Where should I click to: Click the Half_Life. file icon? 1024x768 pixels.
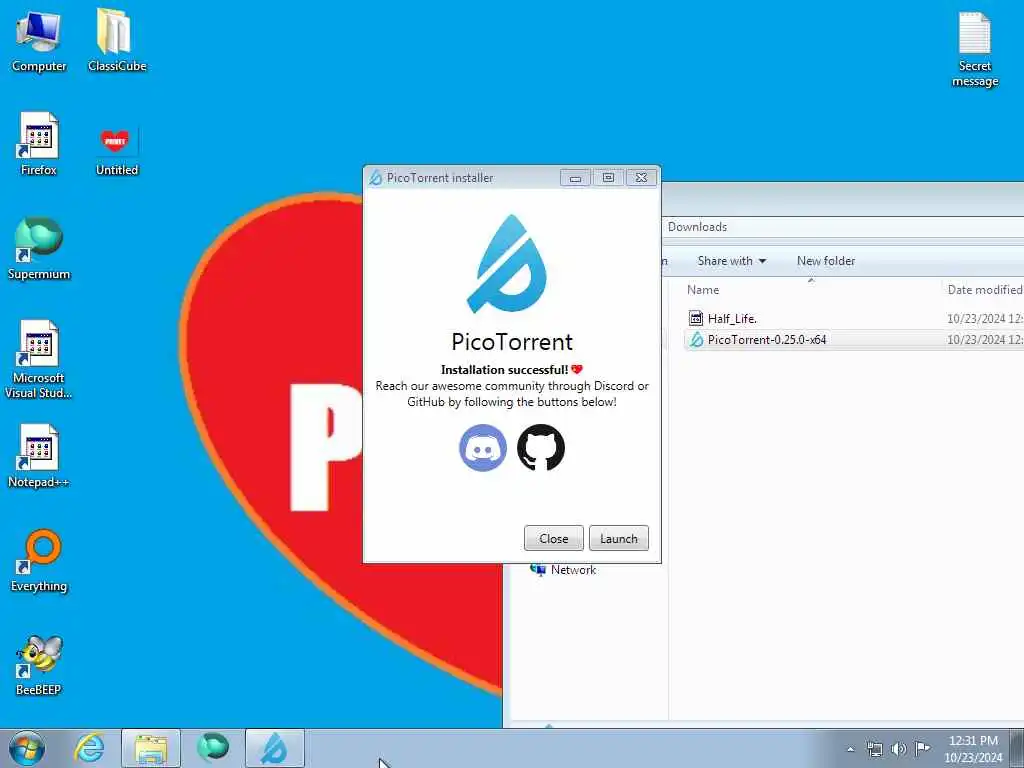coord(696,318)
